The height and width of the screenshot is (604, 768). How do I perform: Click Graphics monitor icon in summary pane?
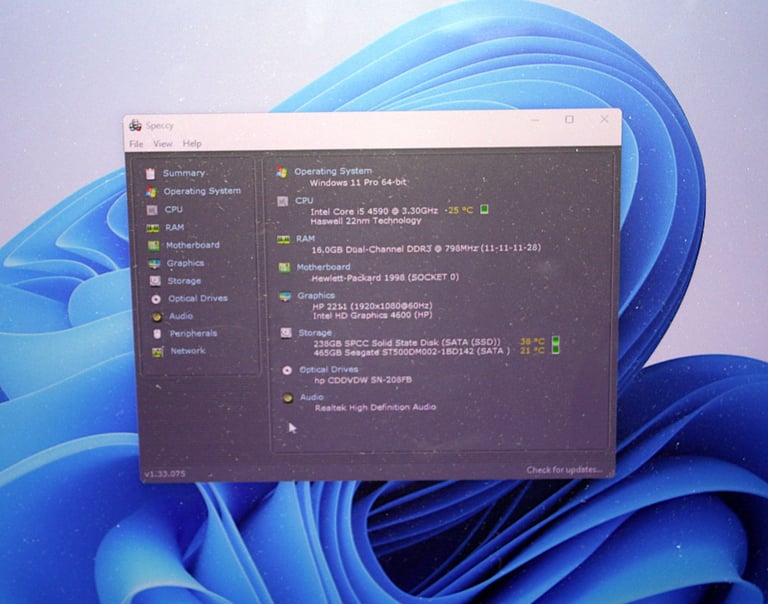[285, 296]
